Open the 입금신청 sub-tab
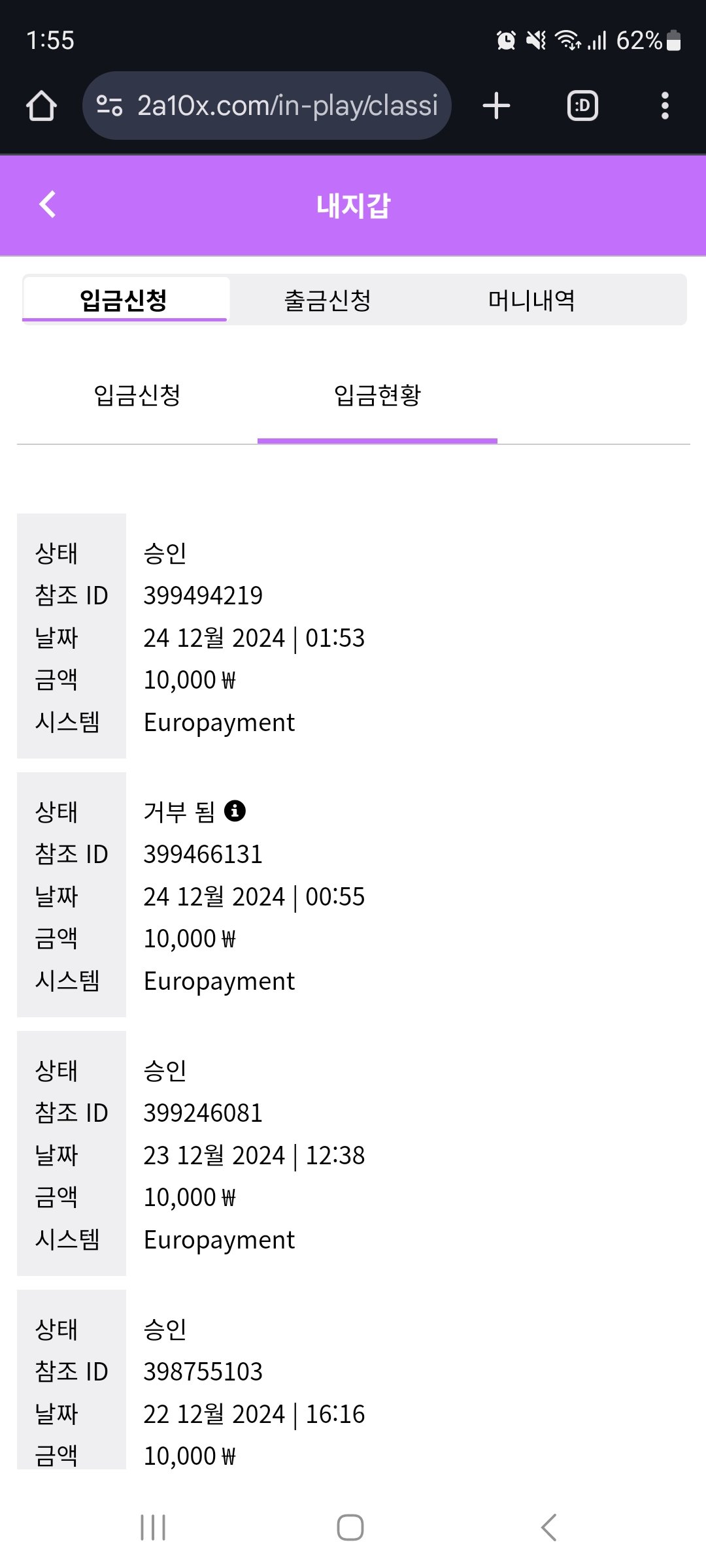 click(137, 395)
